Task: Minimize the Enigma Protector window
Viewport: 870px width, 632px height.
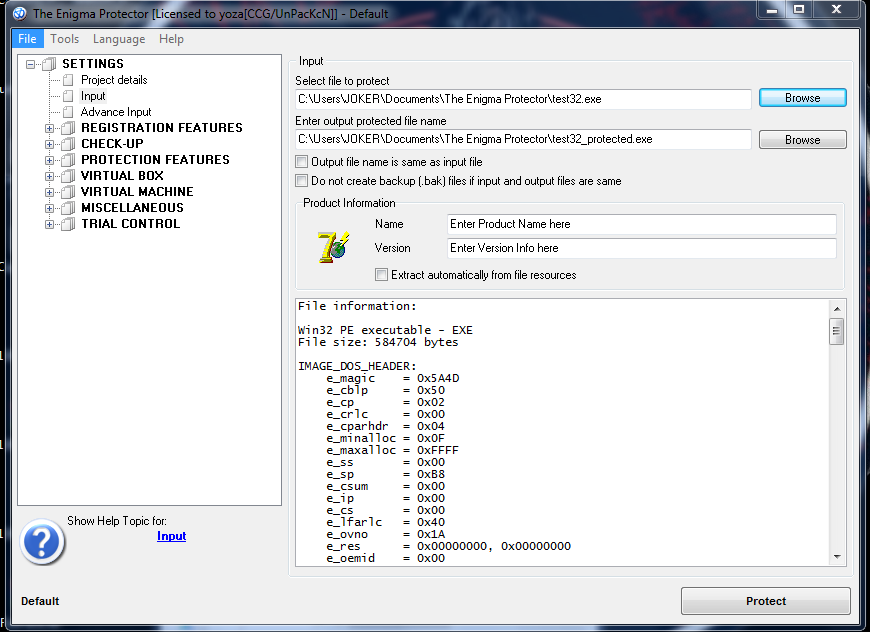Action: (772, 9)
